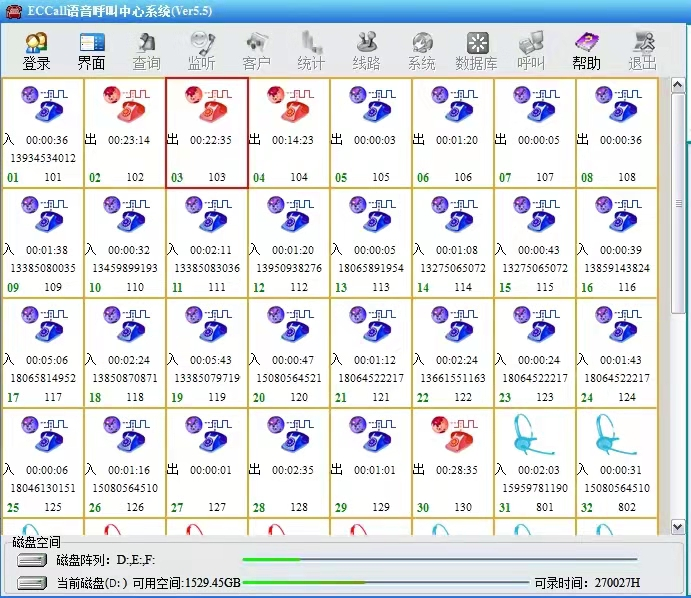Select phone icon of channel 25

click(44, 434)
